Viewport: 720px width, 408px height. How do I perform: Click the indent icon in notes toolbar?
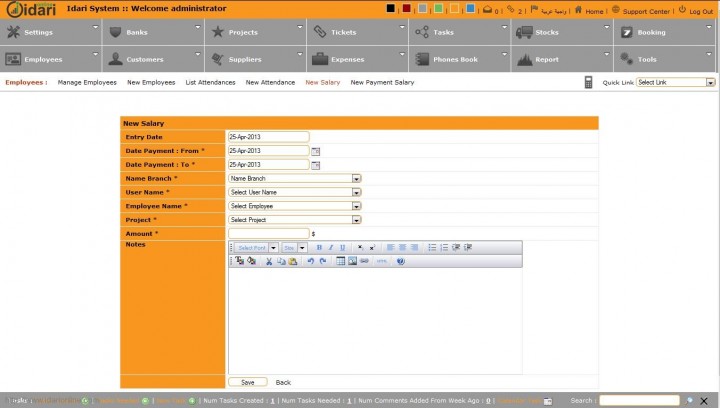pyautogui.click(x=468, y=247)
